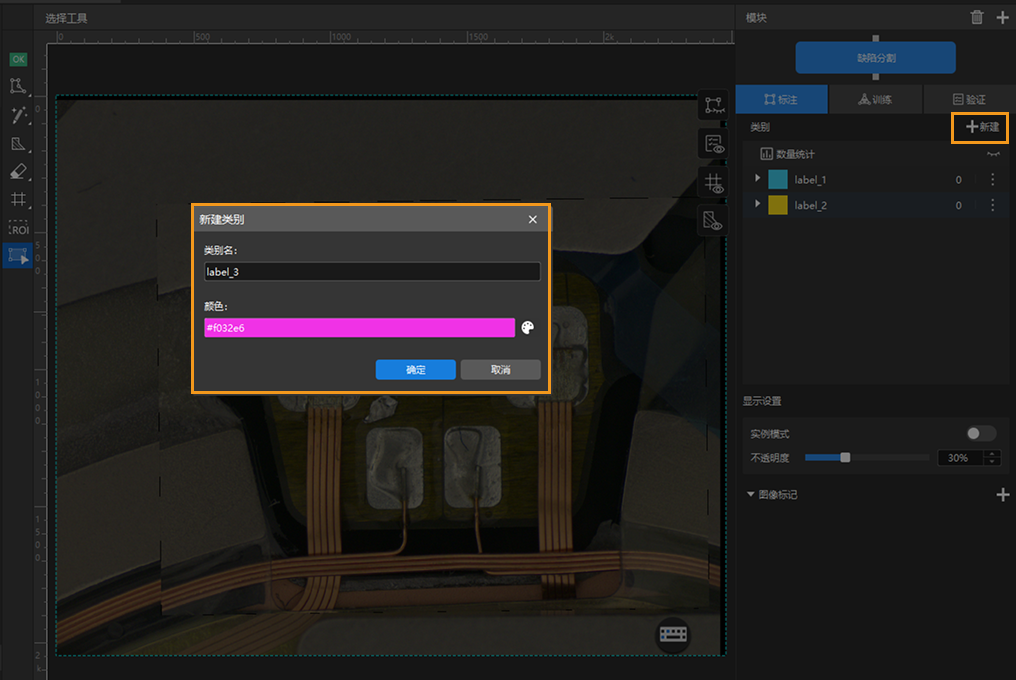Click the magenta #f032e6 color field
Screen dimensions: 1016x680
360,327
